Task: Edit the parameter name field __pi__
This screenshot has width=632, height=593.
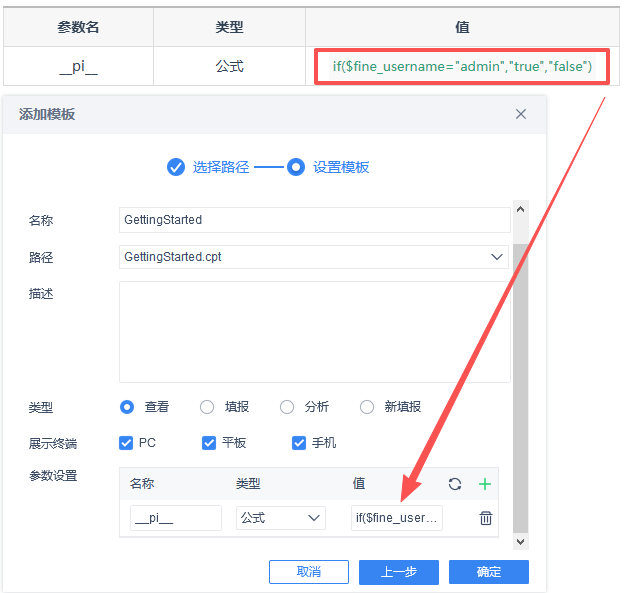Action: [x=176, y=518]
